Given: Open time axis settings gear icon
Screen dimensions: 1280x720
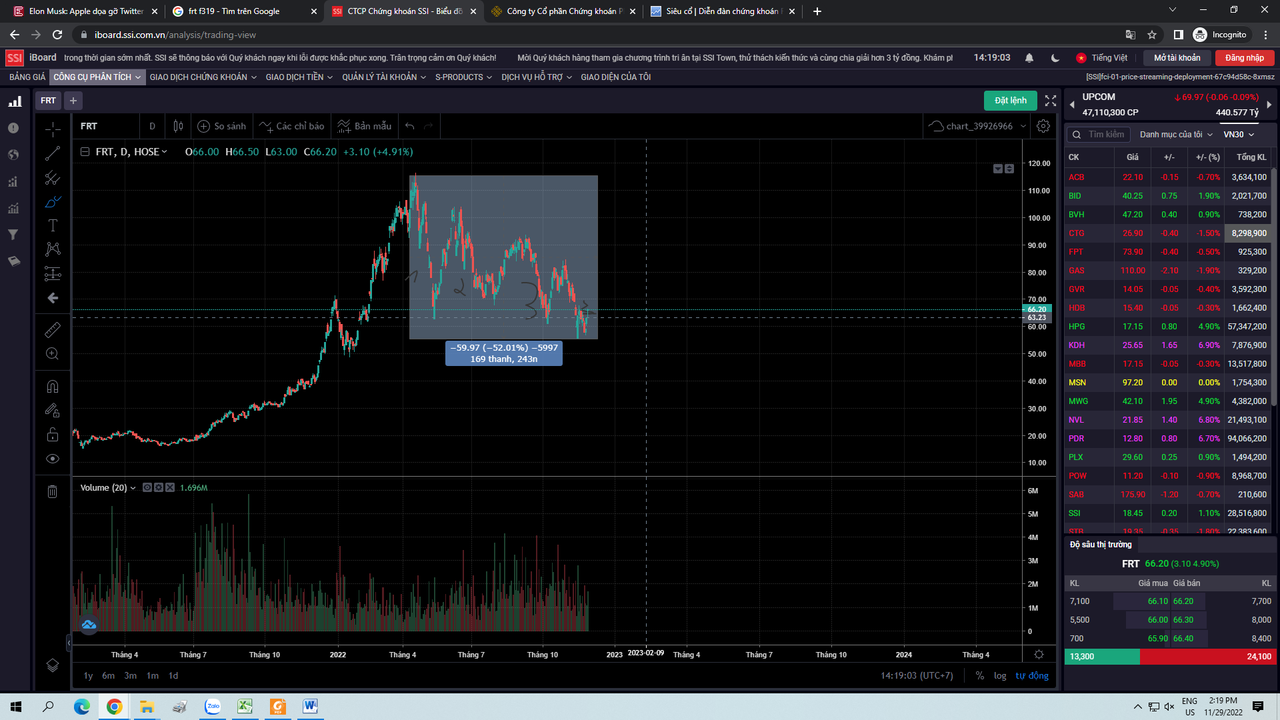Looking at the screenshot, I should (1039, 654).
